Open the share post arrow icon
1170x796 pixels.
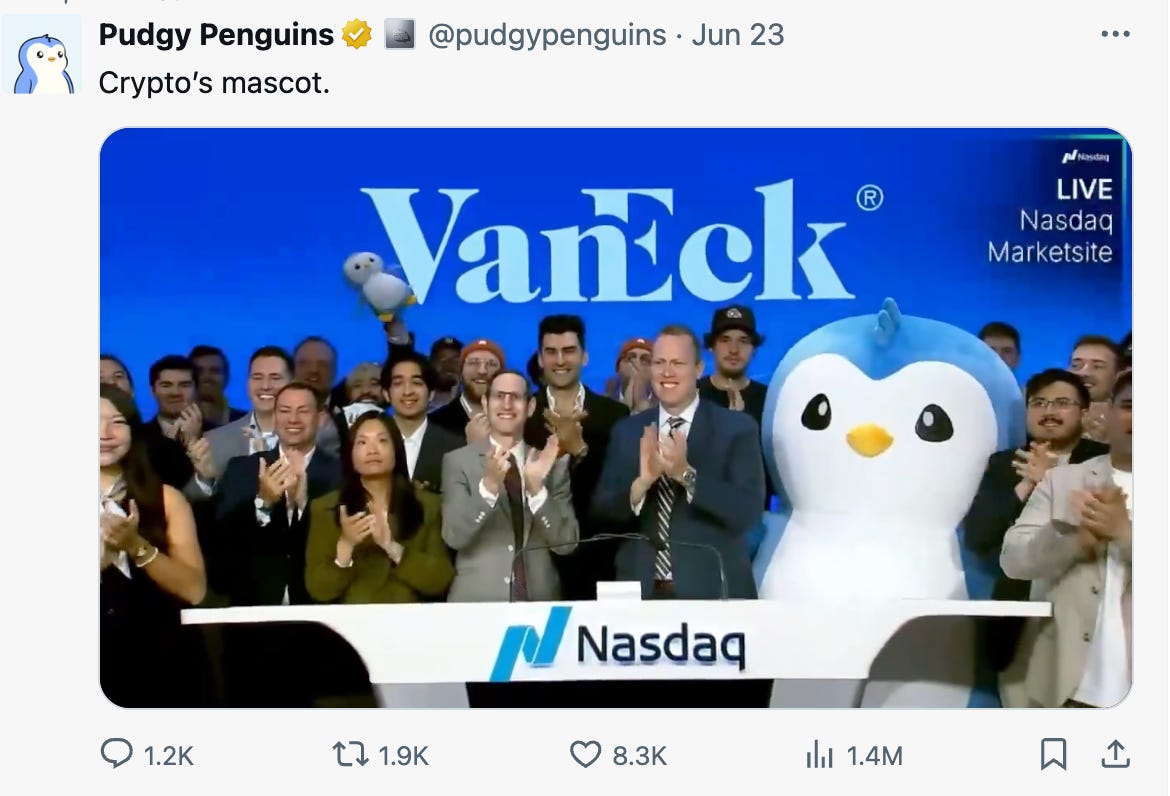tap(1116, 753)
